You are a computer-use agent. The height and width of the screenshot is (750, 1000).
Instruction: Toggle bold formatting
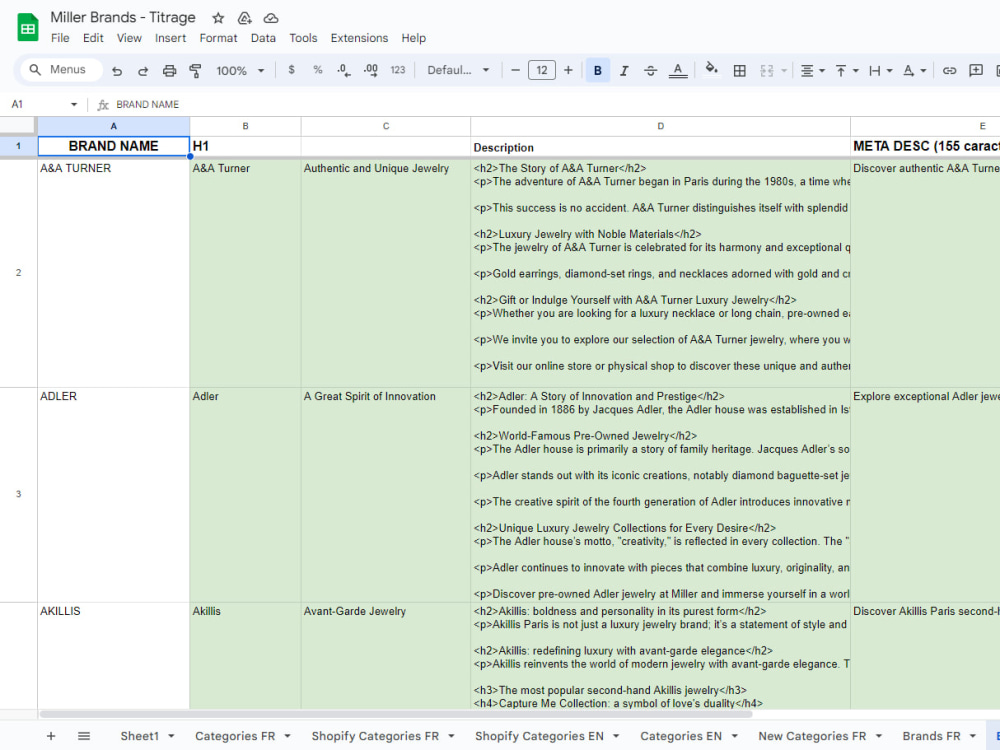(x=598, y=70)
